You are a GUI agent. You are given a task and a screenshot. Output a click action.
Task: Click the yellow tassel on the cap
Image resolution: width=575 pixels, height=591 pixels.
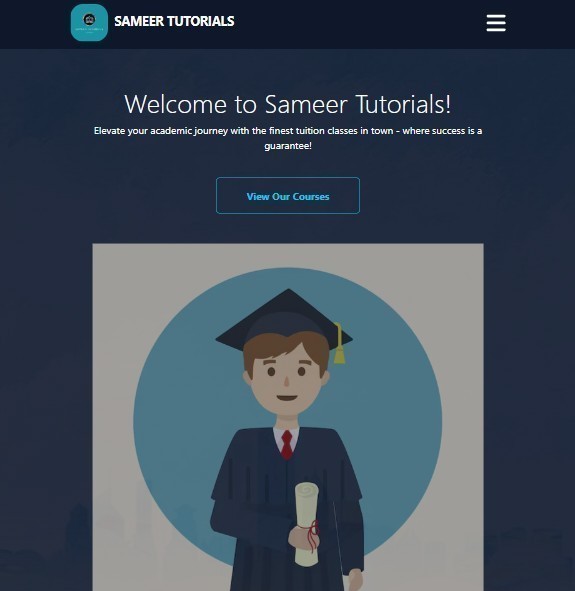[x=339, y=343]
